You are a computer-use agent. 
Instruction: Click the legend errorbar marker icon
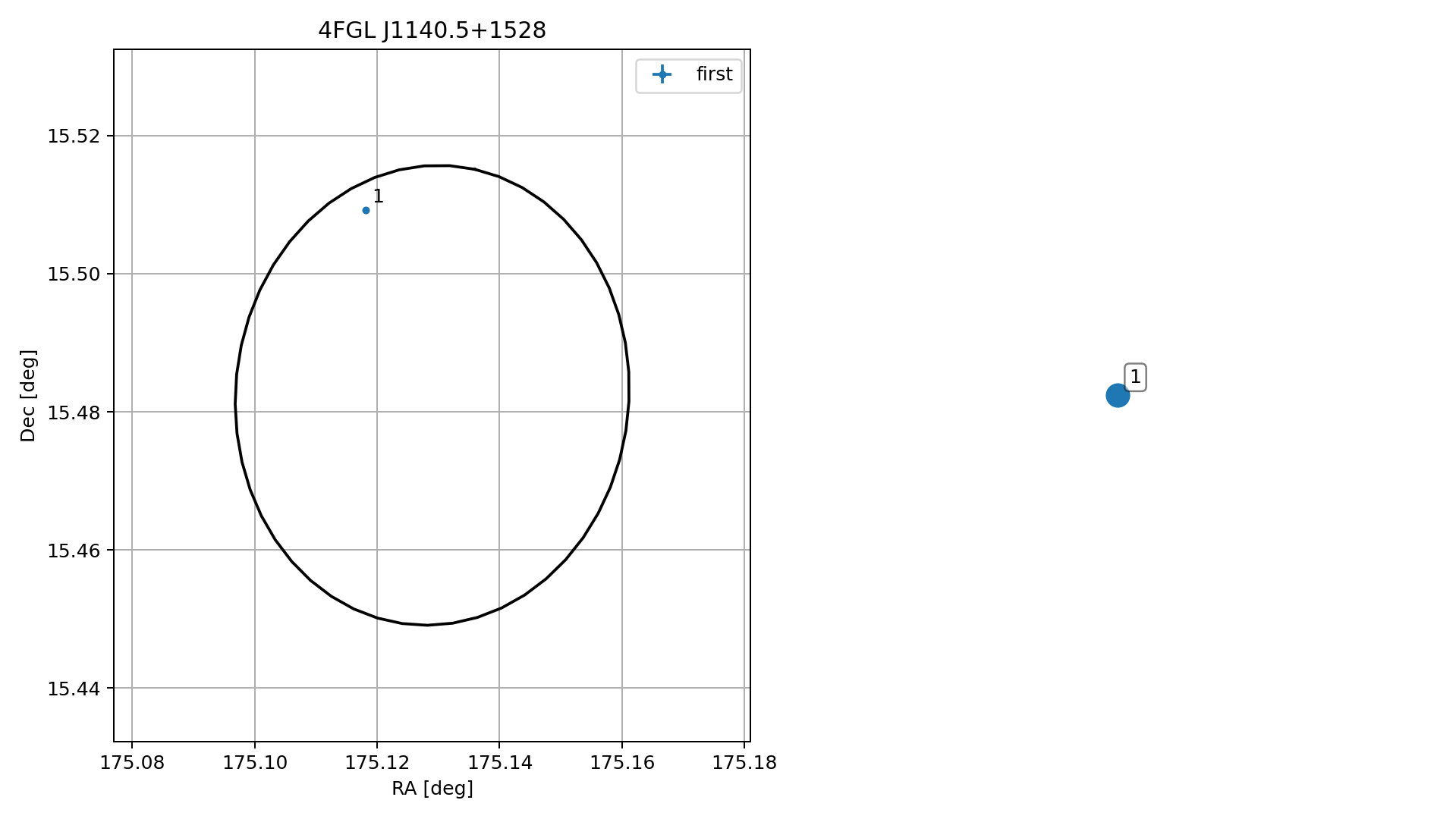point(662,74)
